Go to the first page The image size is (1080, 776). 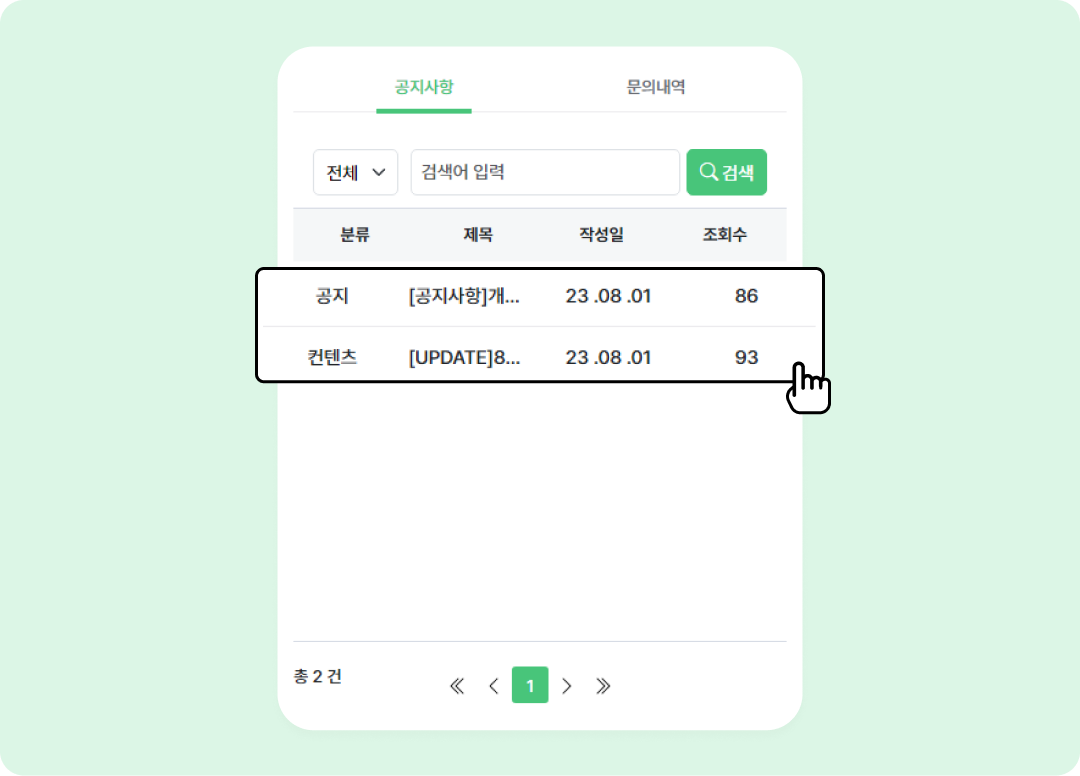click(457, 686)
